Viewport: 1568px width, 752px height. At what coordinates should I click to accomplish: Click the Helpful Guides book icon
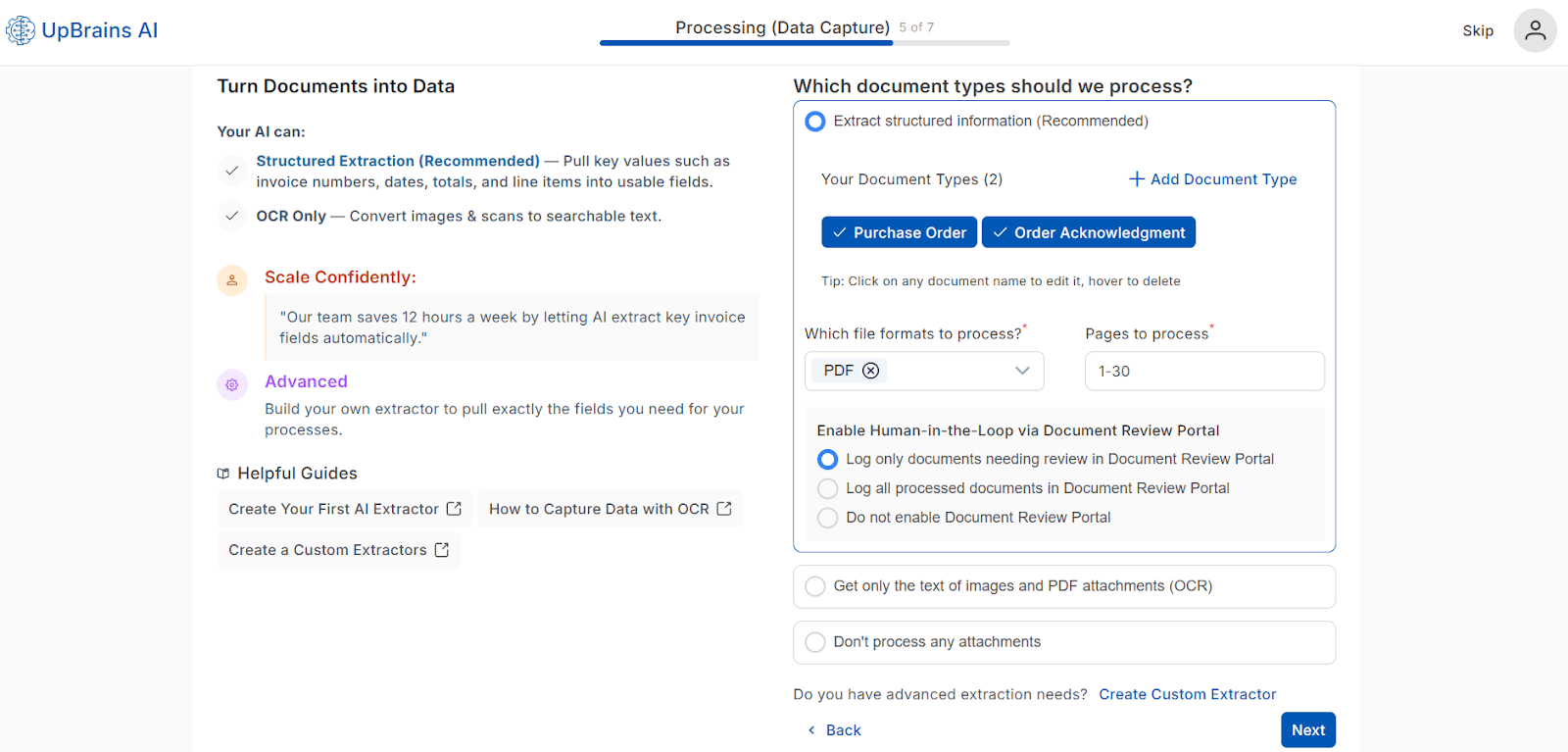click(223, 474)
